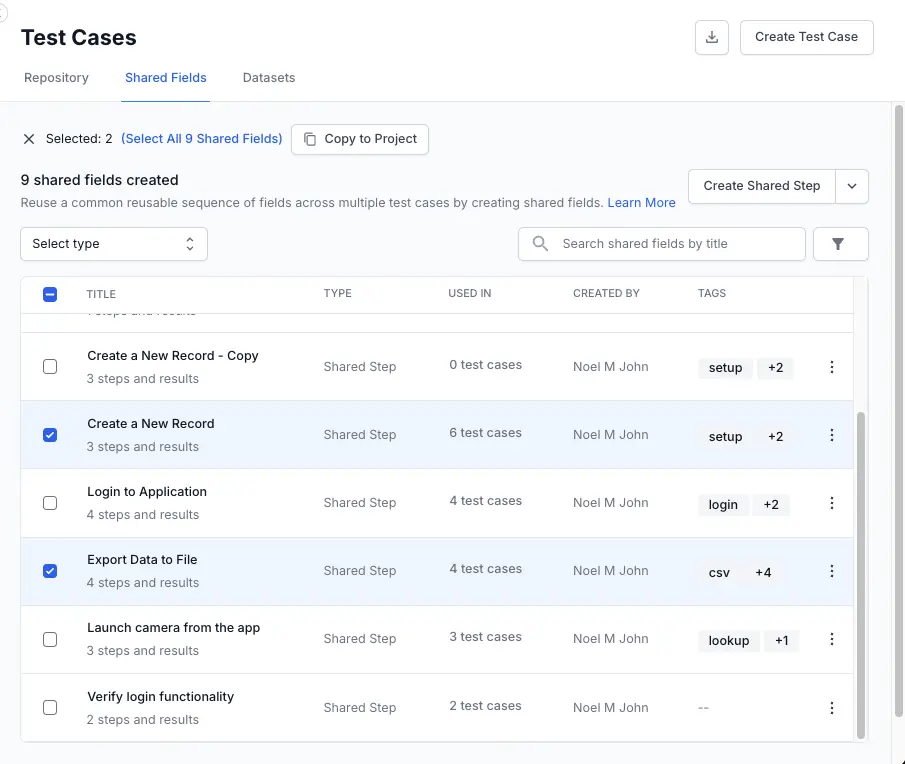Open kebab menu for Launch camera from the app
Viewport: 905px width, 764px height.
click(x=831, y=639)
